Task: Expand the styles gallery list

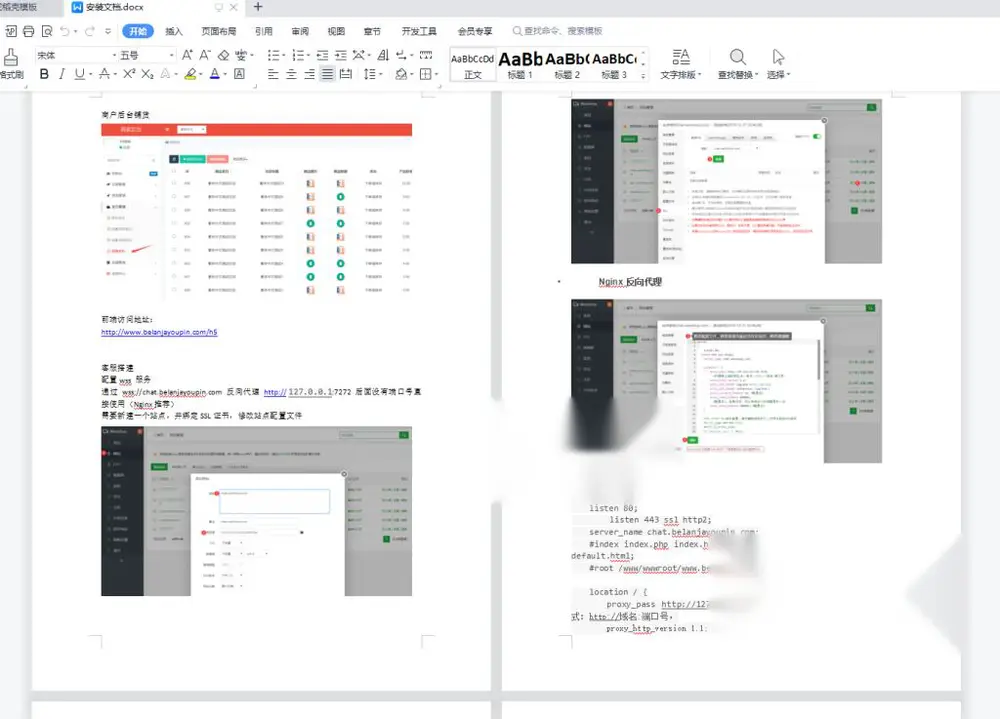Action: 643,75
